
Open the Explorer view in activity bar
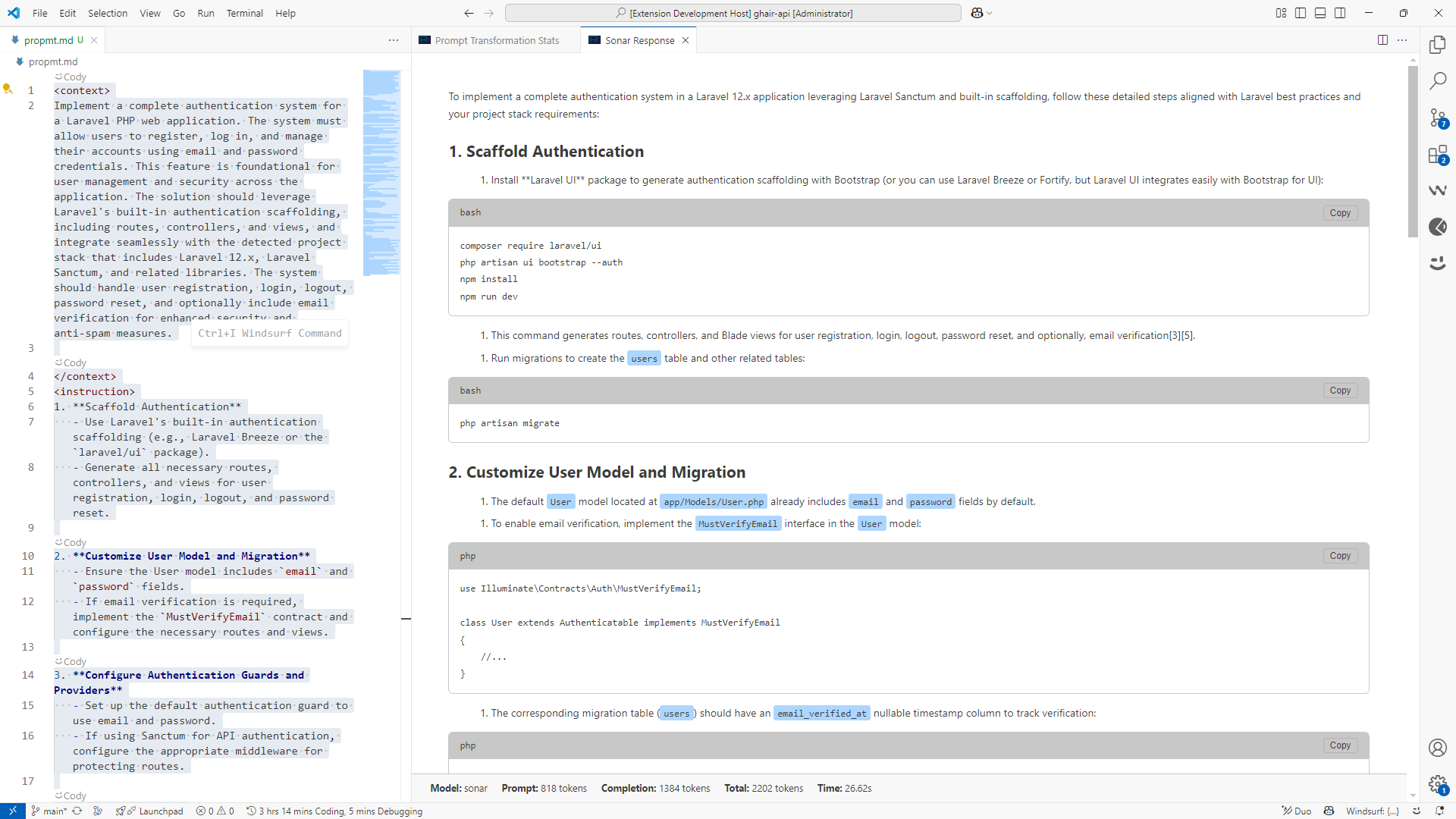point(1437,45)
